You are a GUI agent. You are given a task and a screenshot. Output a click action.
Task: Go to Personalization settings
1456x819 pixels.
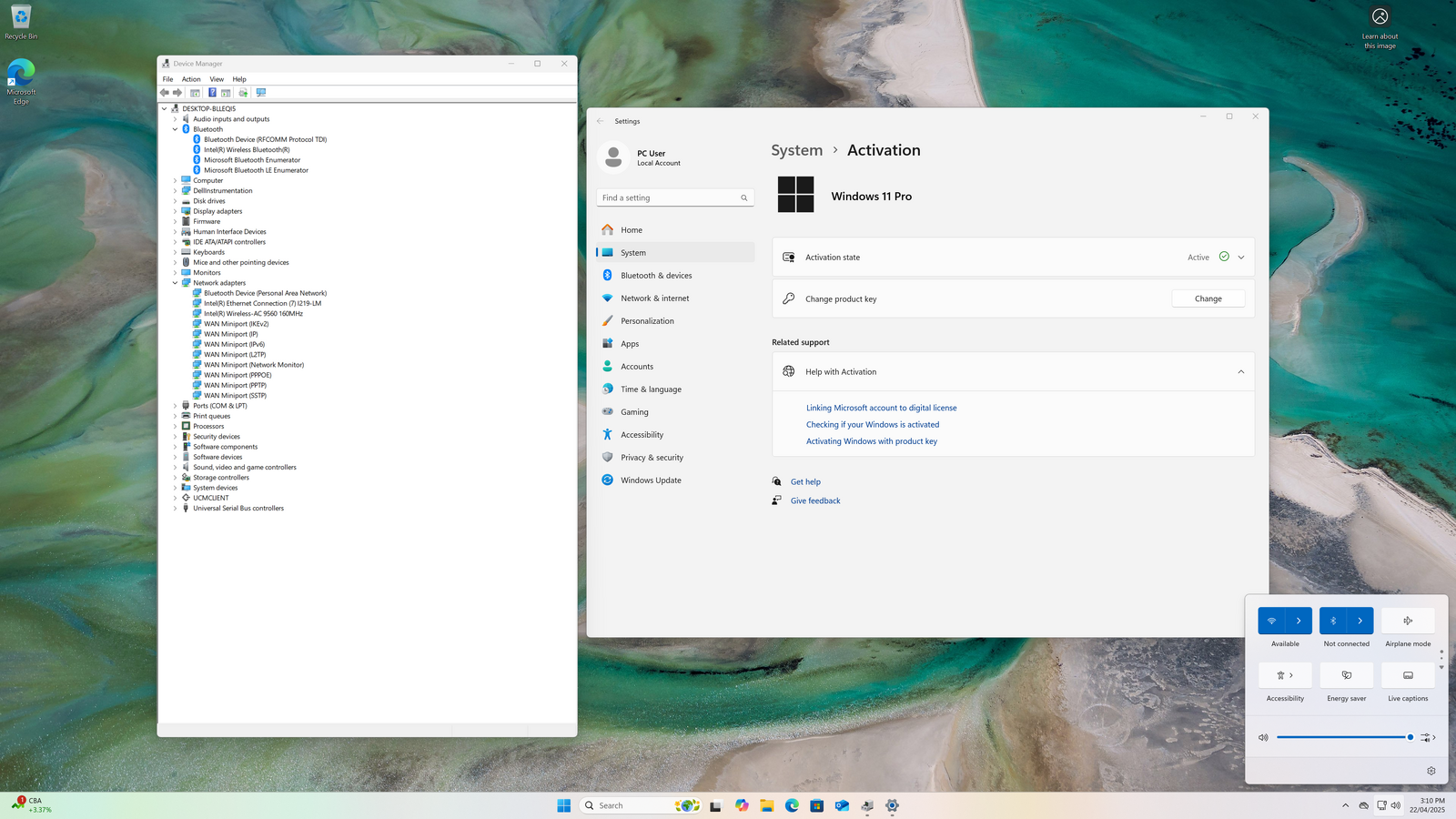[675, 321]
